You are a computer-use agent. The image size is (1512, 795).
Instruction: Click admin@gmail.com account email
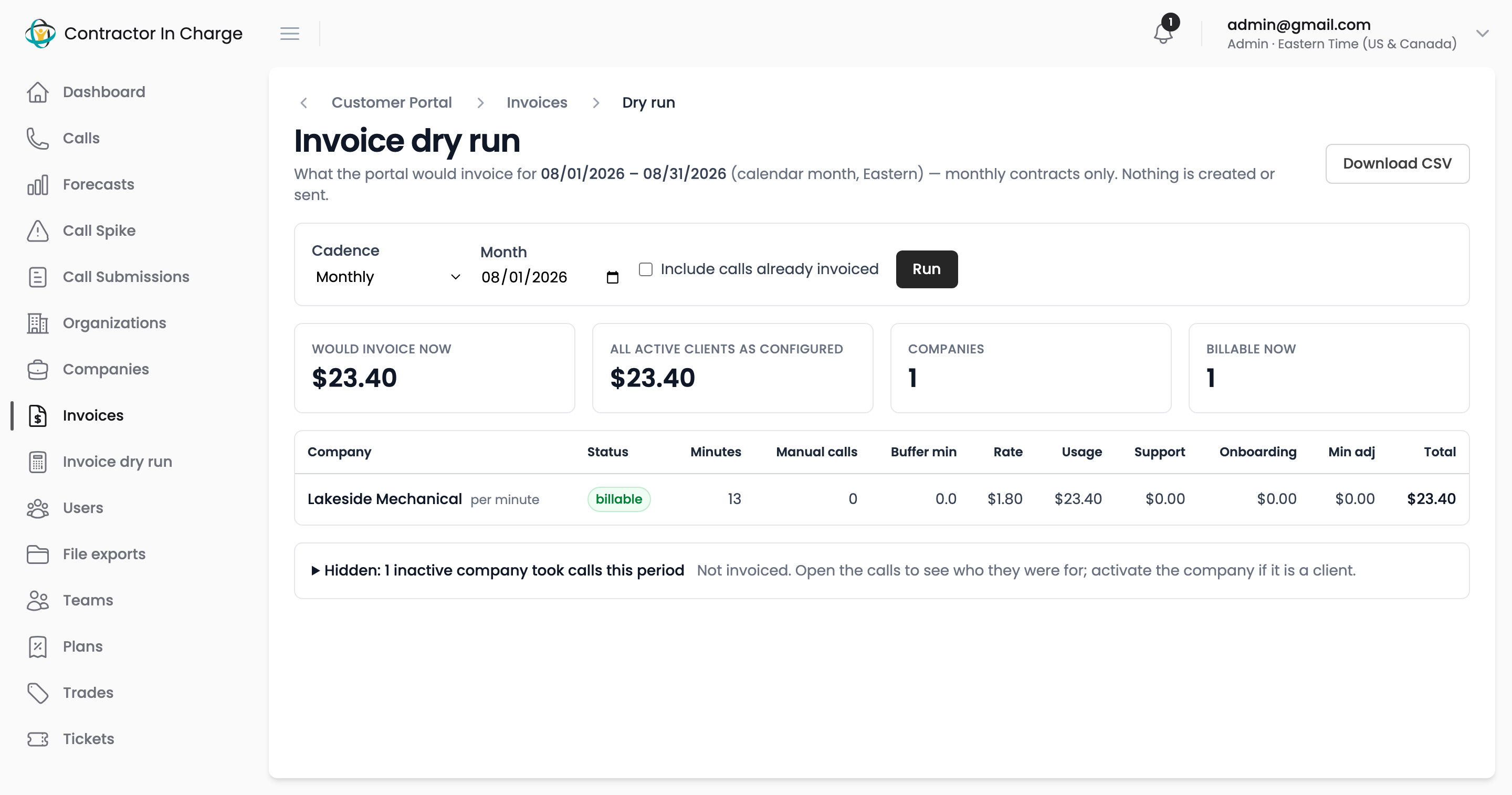(1298, 25)
